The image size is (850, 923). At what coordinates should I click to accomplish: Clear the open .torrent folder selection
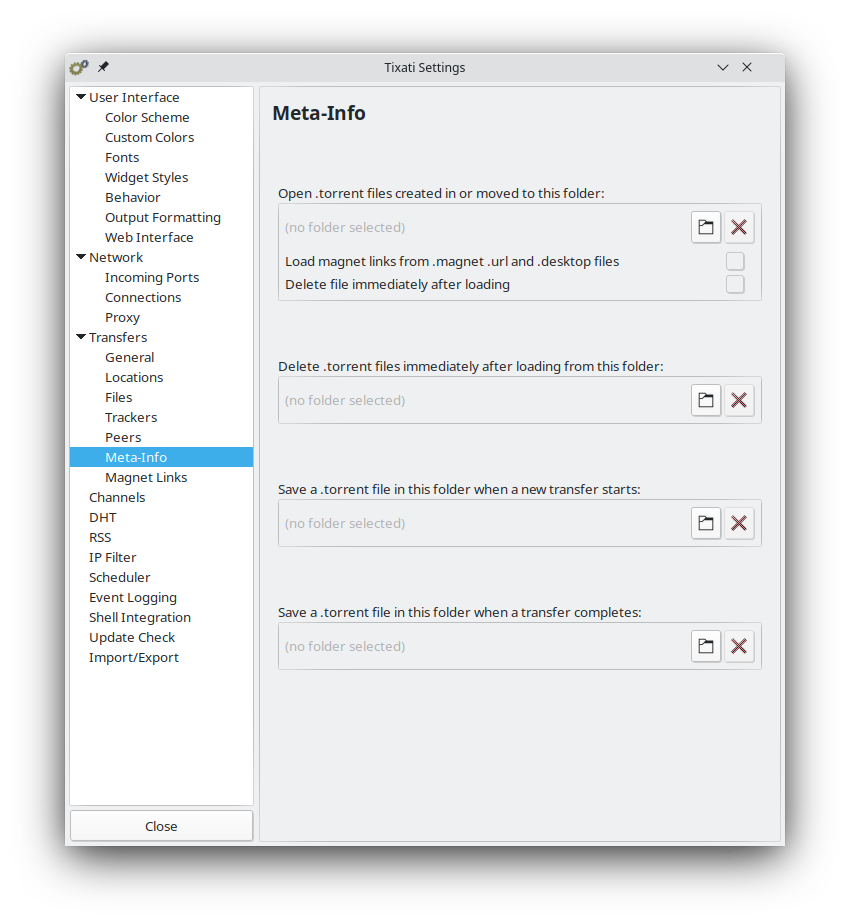point(739,227)
